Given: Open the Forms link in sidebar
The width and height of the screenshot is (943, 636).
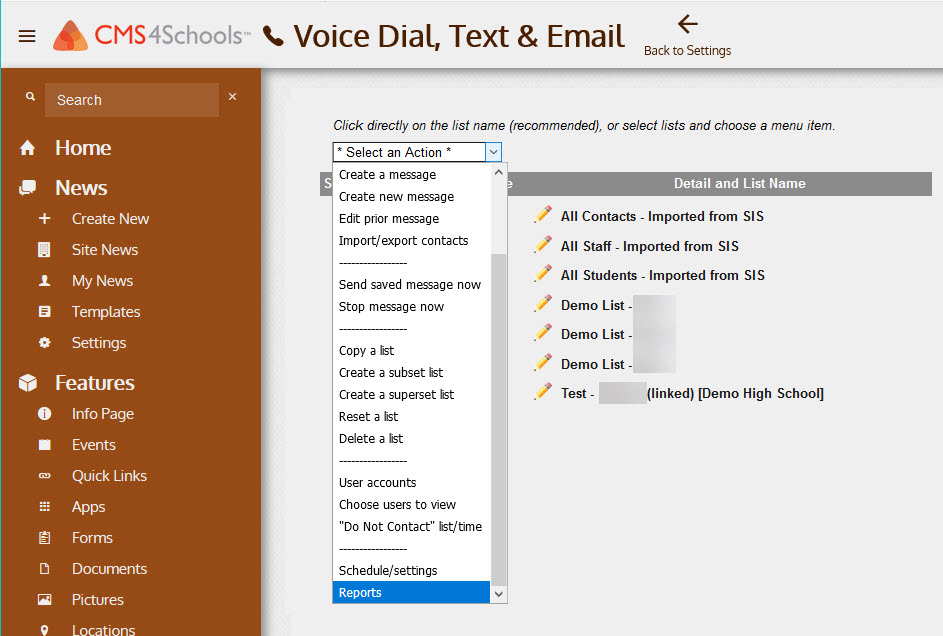Looking at the screenshot, I should click(x=92, y=537).
